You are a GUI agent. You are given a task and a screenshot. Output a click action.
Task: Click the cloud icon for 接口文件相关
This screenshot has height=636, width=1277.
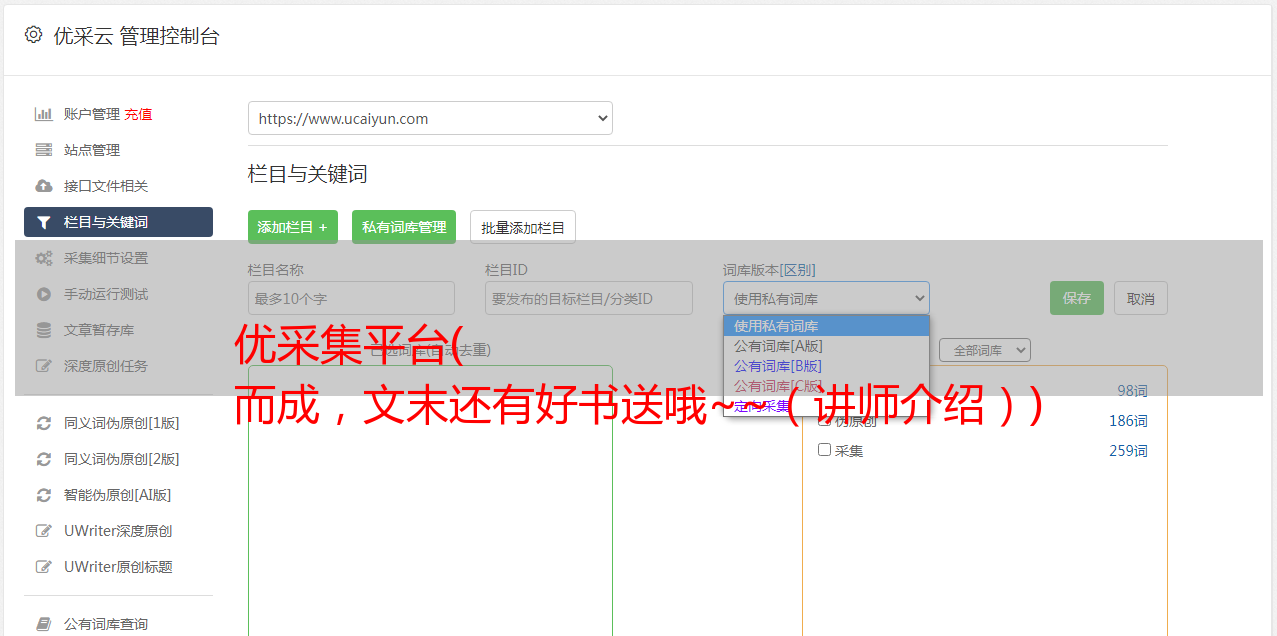pos(43,186)
